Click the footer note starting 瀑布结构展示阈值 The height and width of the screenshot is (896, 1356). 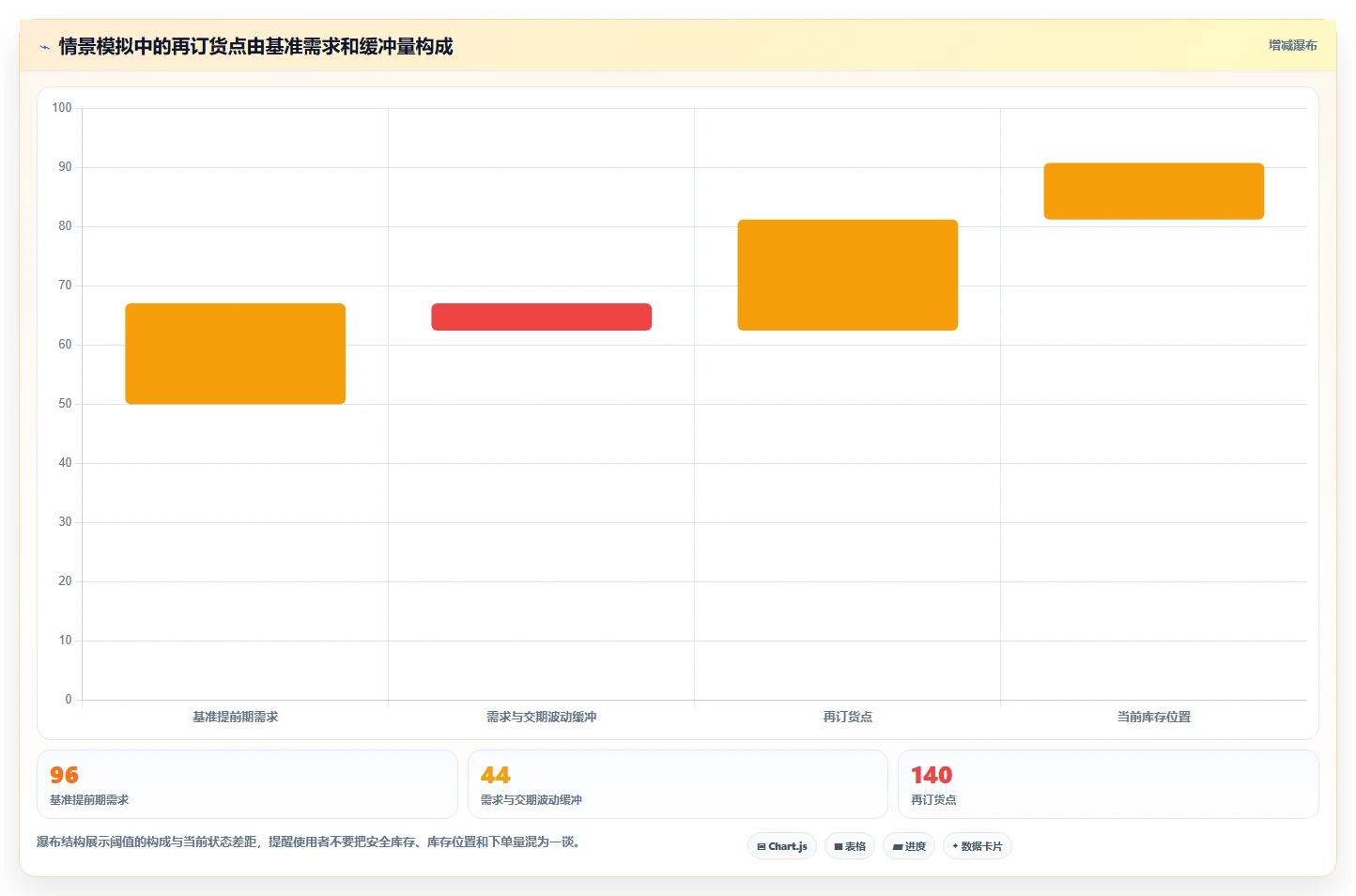coord(309,842)
